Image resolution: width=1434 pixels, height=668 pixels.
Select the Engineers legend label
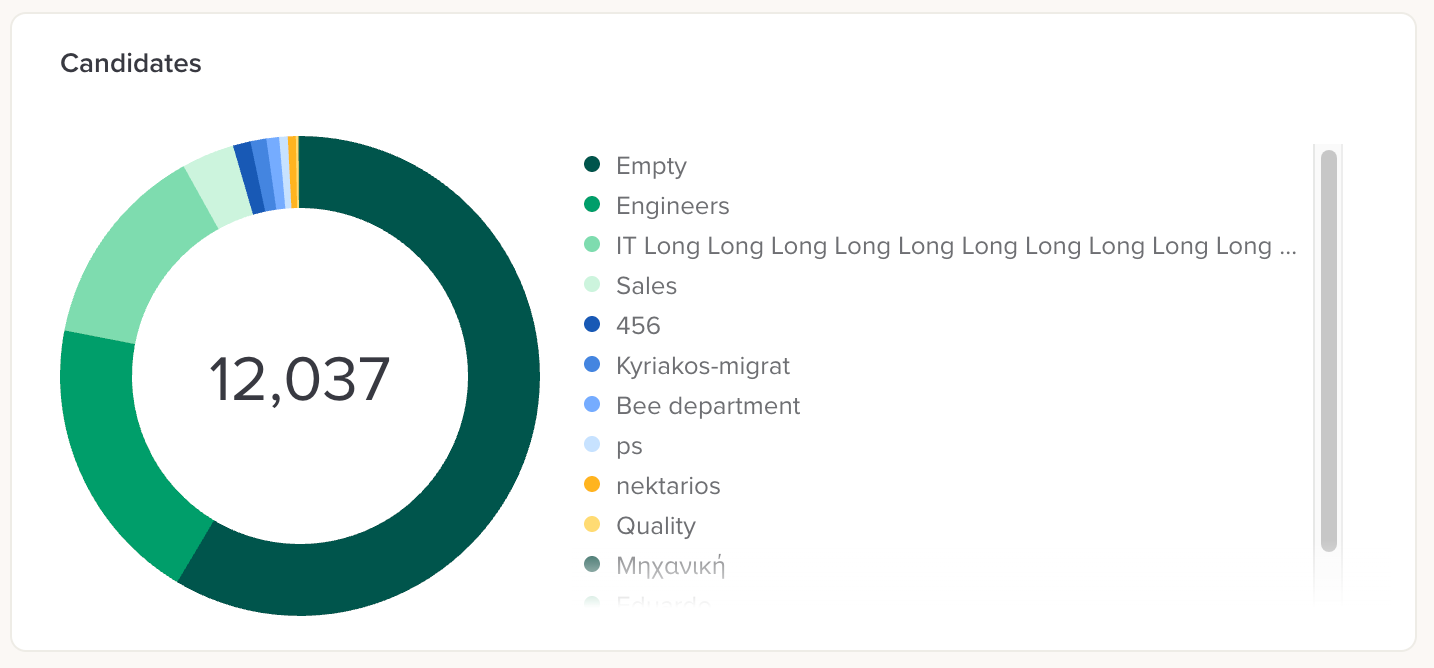[x=672, y=206]
